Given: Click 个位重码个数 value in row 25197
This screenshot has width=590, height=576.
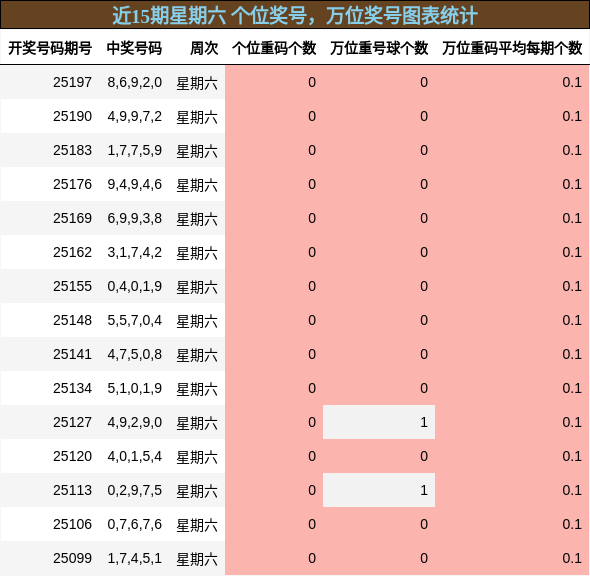Looking at the screenshot, I should pyautogui.click(x=312, y=82).
